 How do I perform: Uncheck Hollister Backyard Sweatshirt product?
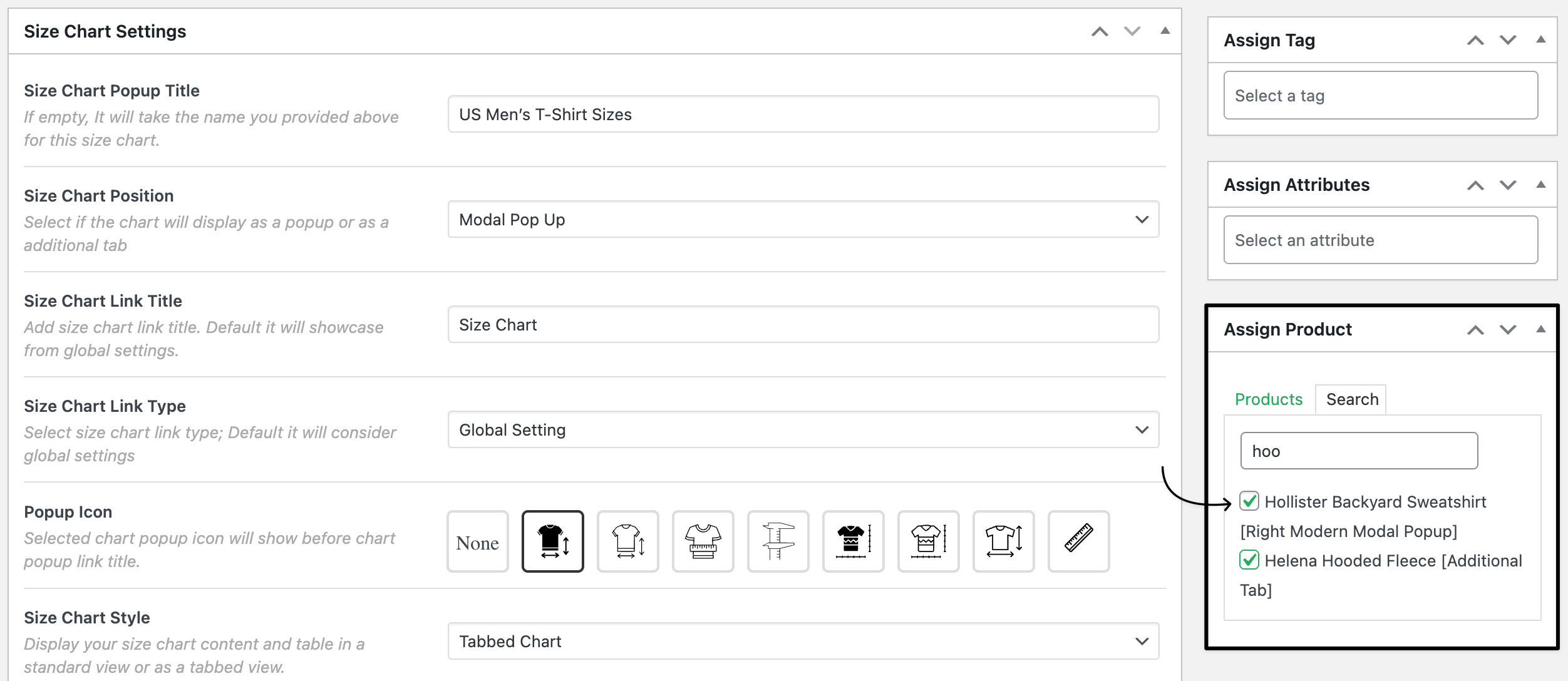(1249, 501)
